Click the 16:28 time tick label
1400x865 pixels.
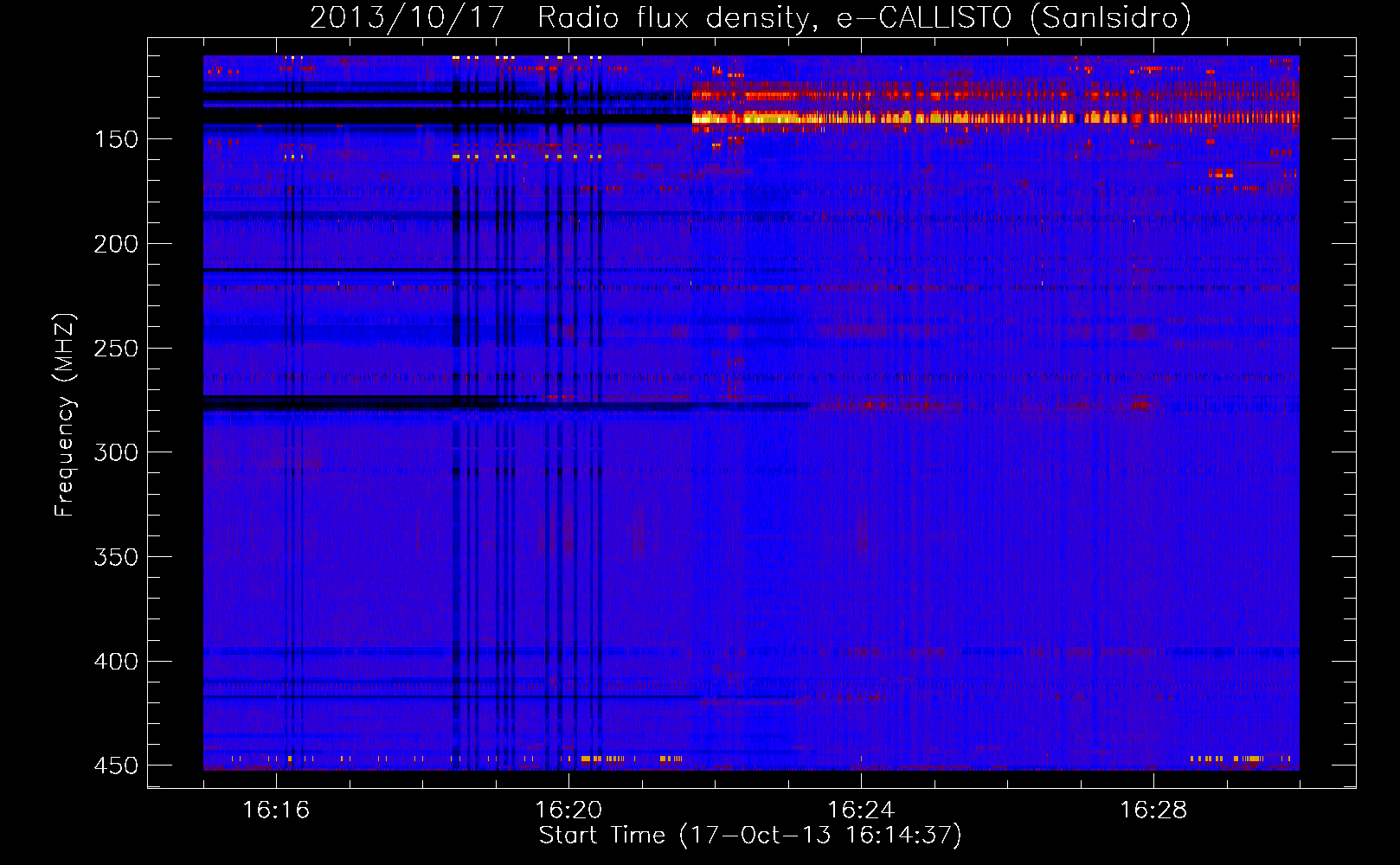pyautogui.click(x=1153, y=810)
